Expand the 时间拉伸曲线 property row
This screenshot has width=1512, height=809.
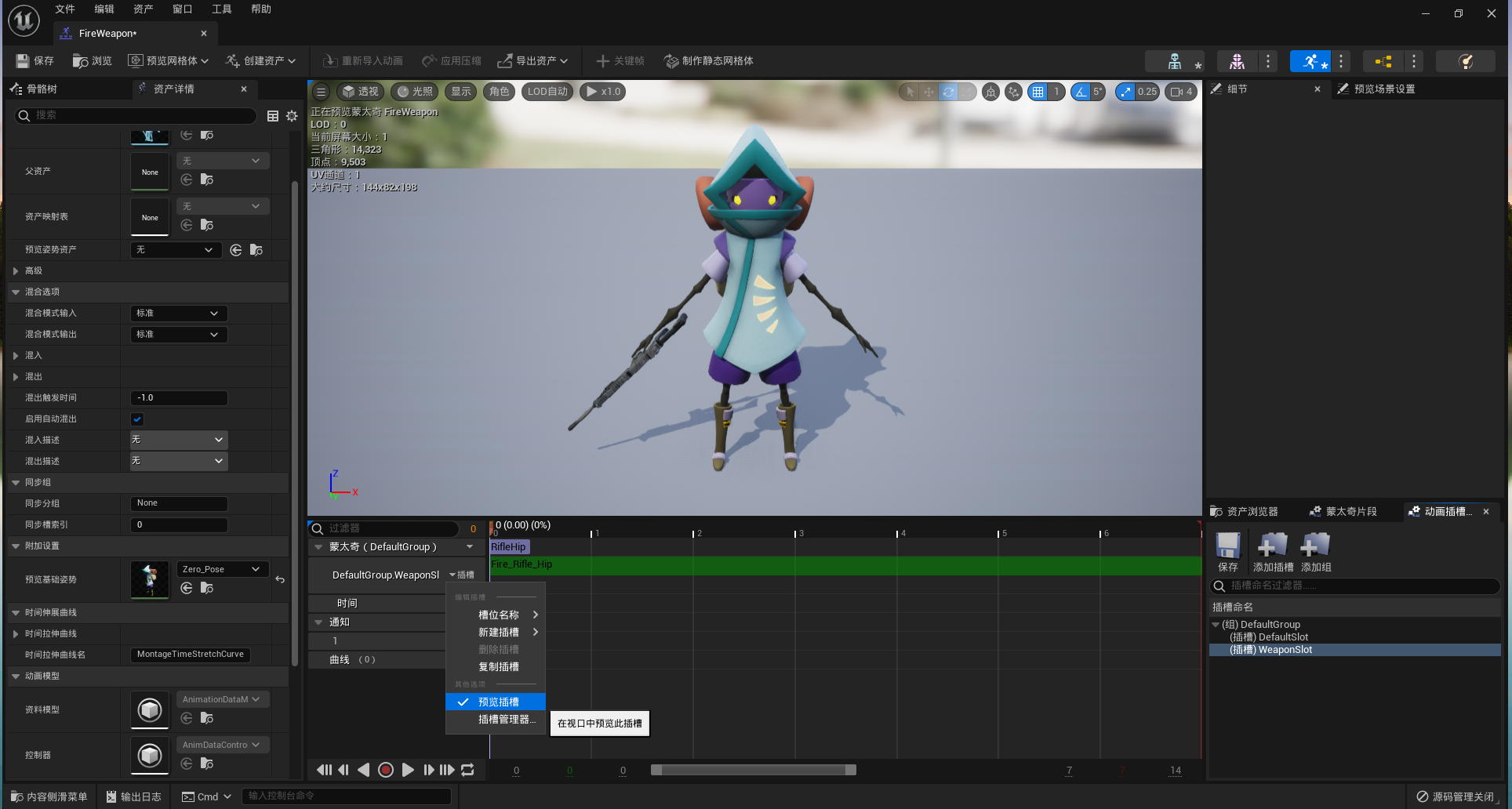16,634
